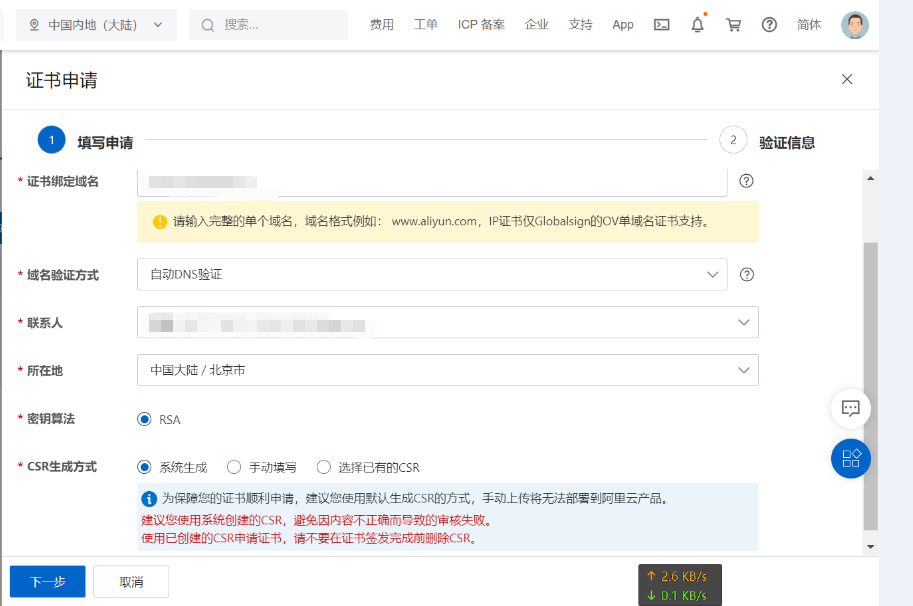Image resolution: width=913 pixels, height=606 pixels.
Task: Open the ICP 备案 menu item
Action: coord(481,25)
